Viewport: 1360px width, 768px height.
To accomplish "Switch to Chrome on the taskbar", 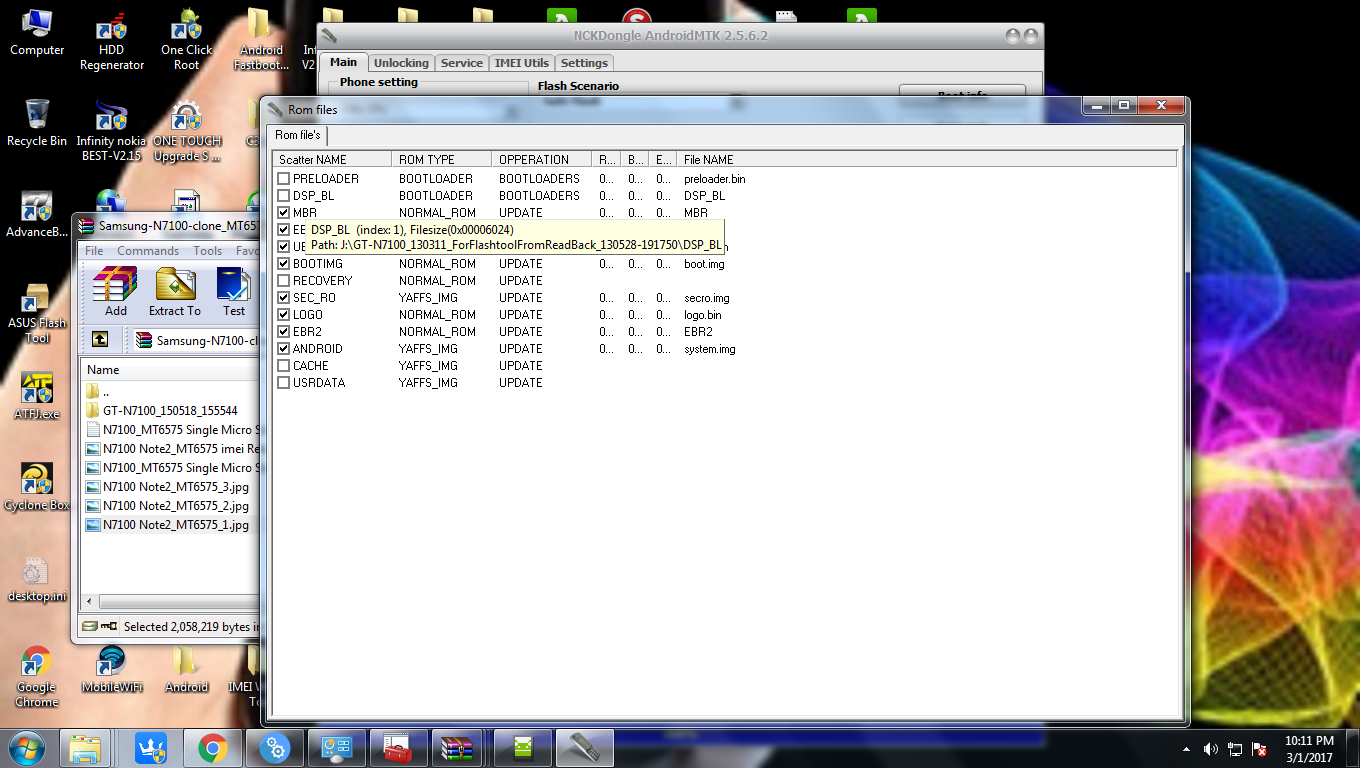I will click(212, 748).
